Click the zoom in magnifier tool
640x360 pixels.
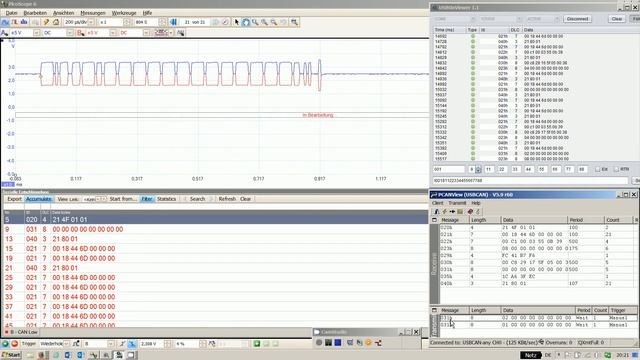(264, 22)
